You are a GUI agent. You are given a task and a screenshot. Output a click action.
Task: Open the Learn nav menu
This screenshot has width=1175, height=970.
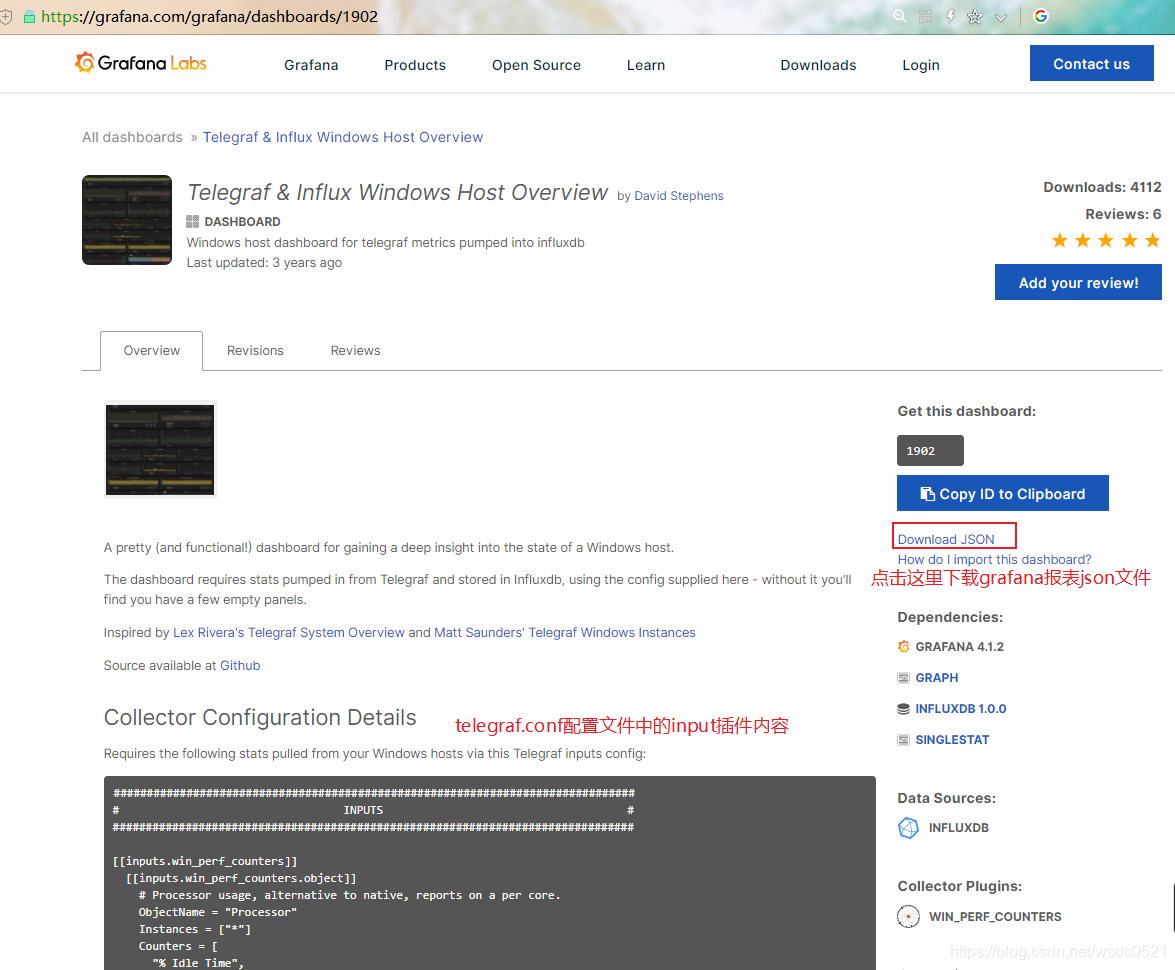tap(646, 65)
